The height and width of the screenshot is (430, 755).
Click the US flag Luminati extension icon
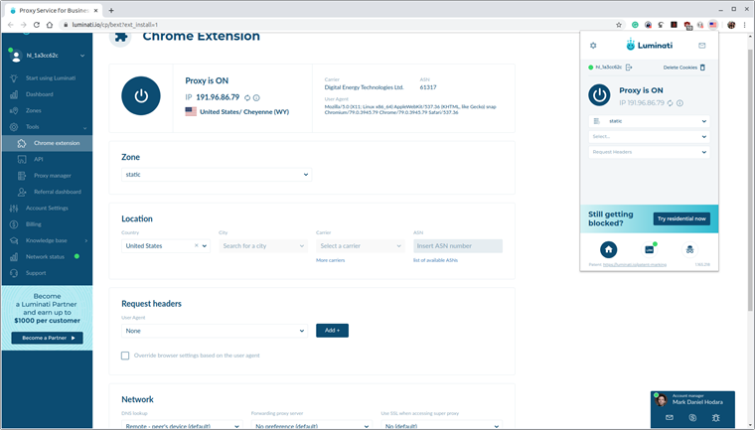713,25
